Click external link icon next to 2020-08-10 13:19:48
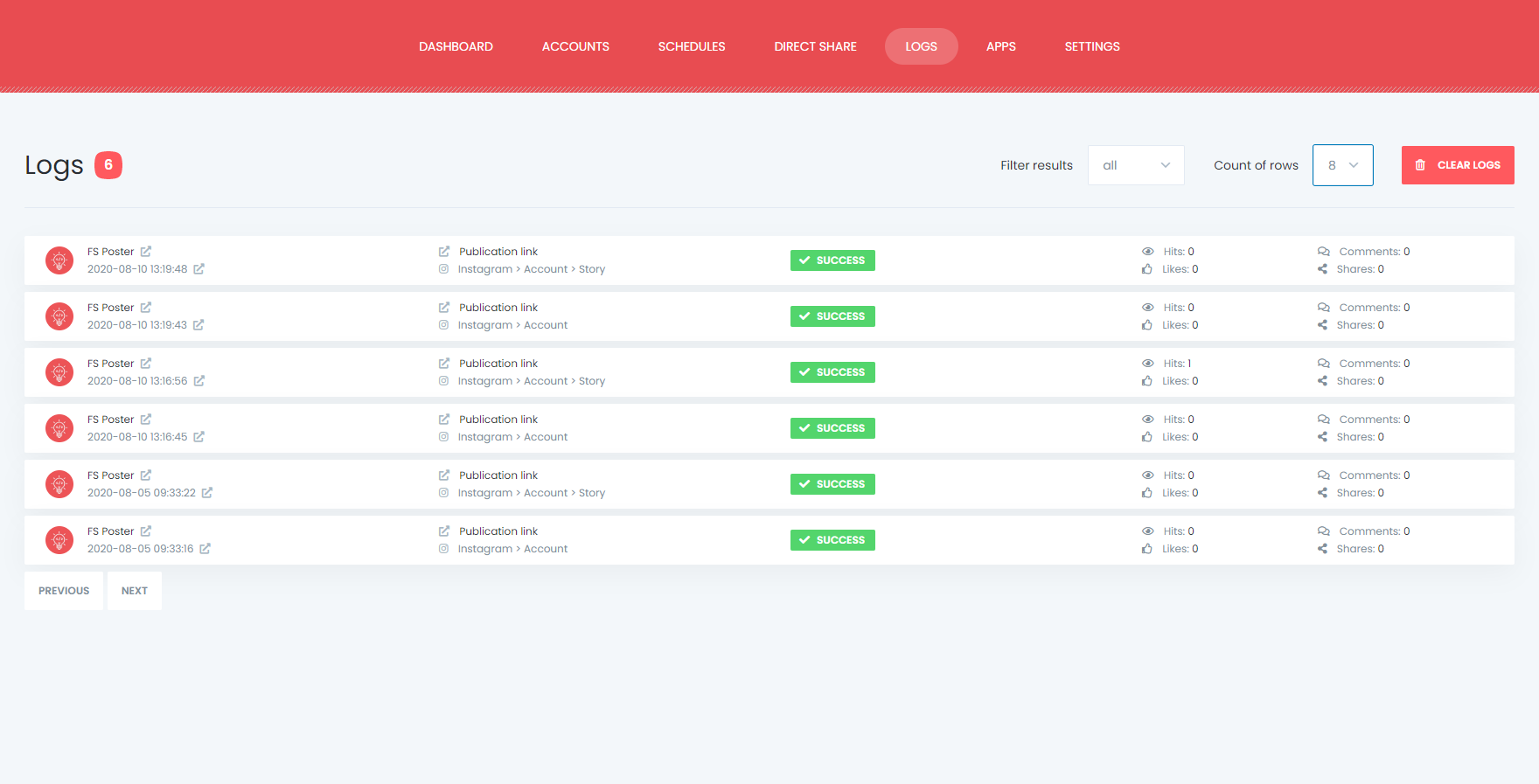 (198, 269)
